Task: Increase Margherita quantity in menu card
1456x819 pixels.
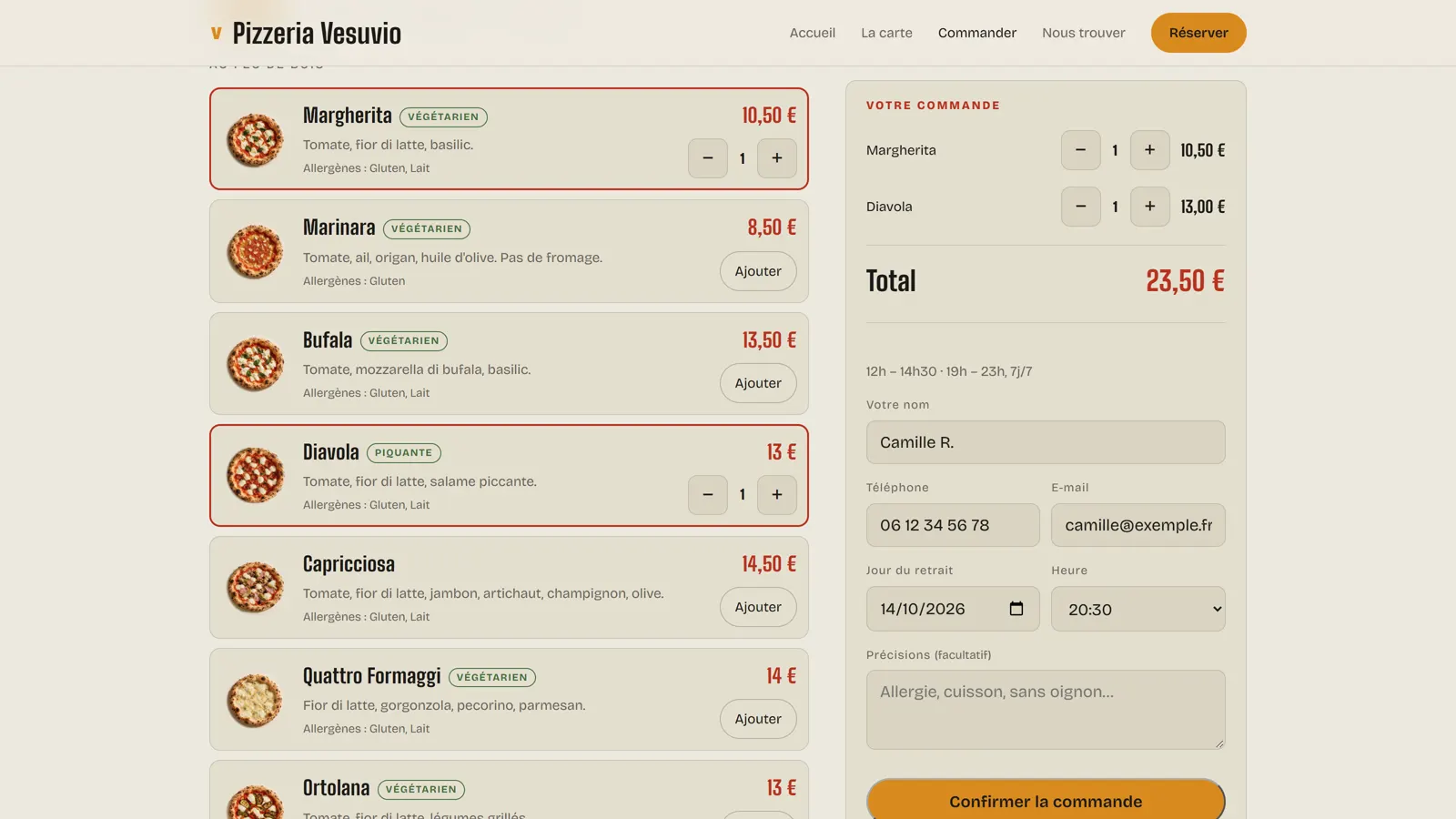Action: point(777,158)
